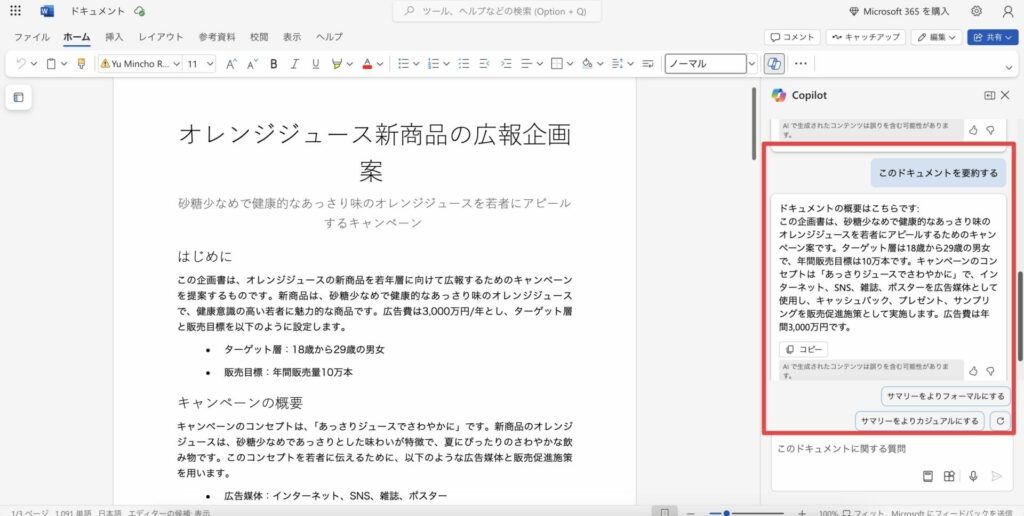
Task: Click thumbs down on the summary response
Action: 990,371
